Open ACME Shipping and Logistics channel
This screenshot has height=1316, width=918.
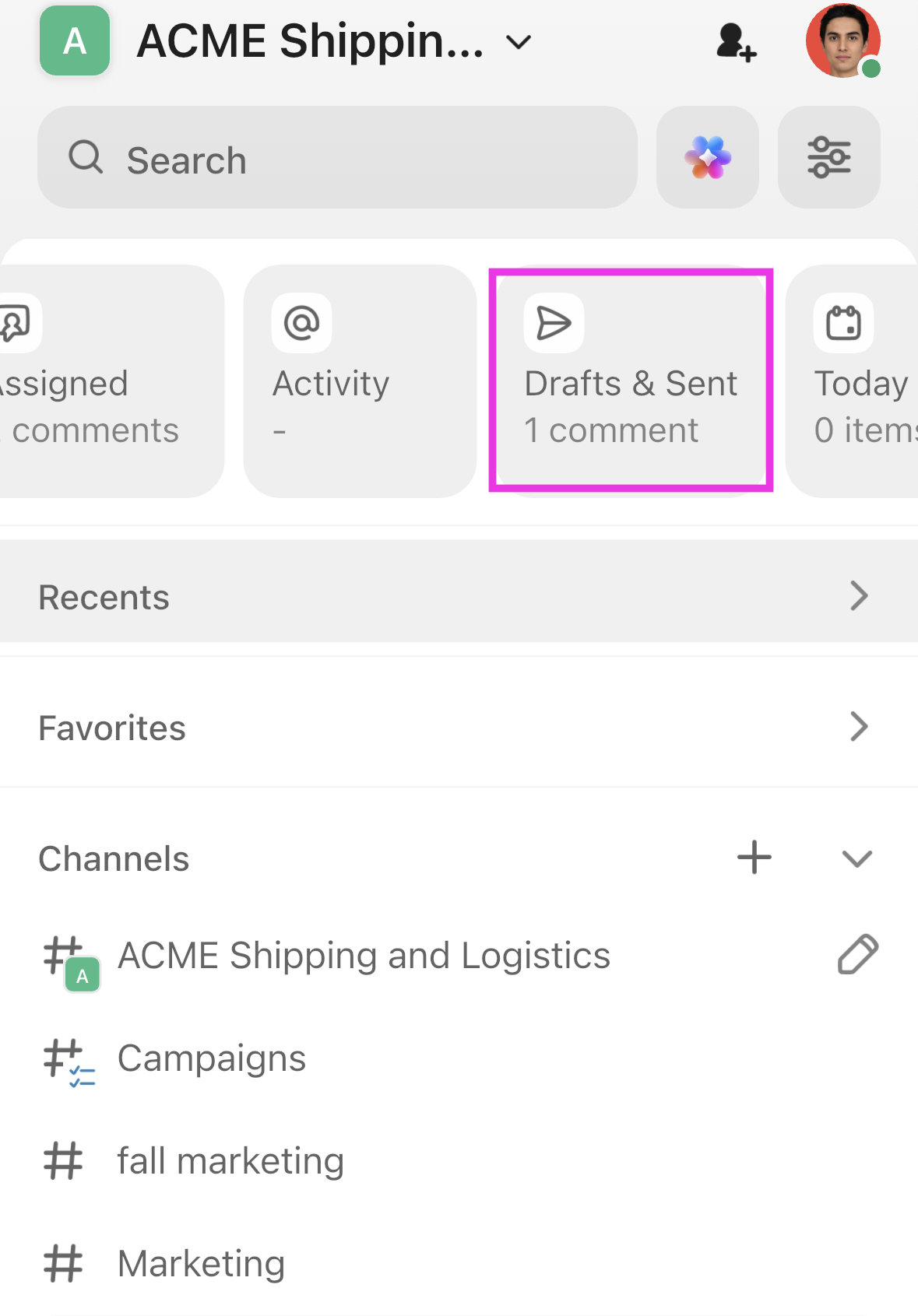coord(364,956)
